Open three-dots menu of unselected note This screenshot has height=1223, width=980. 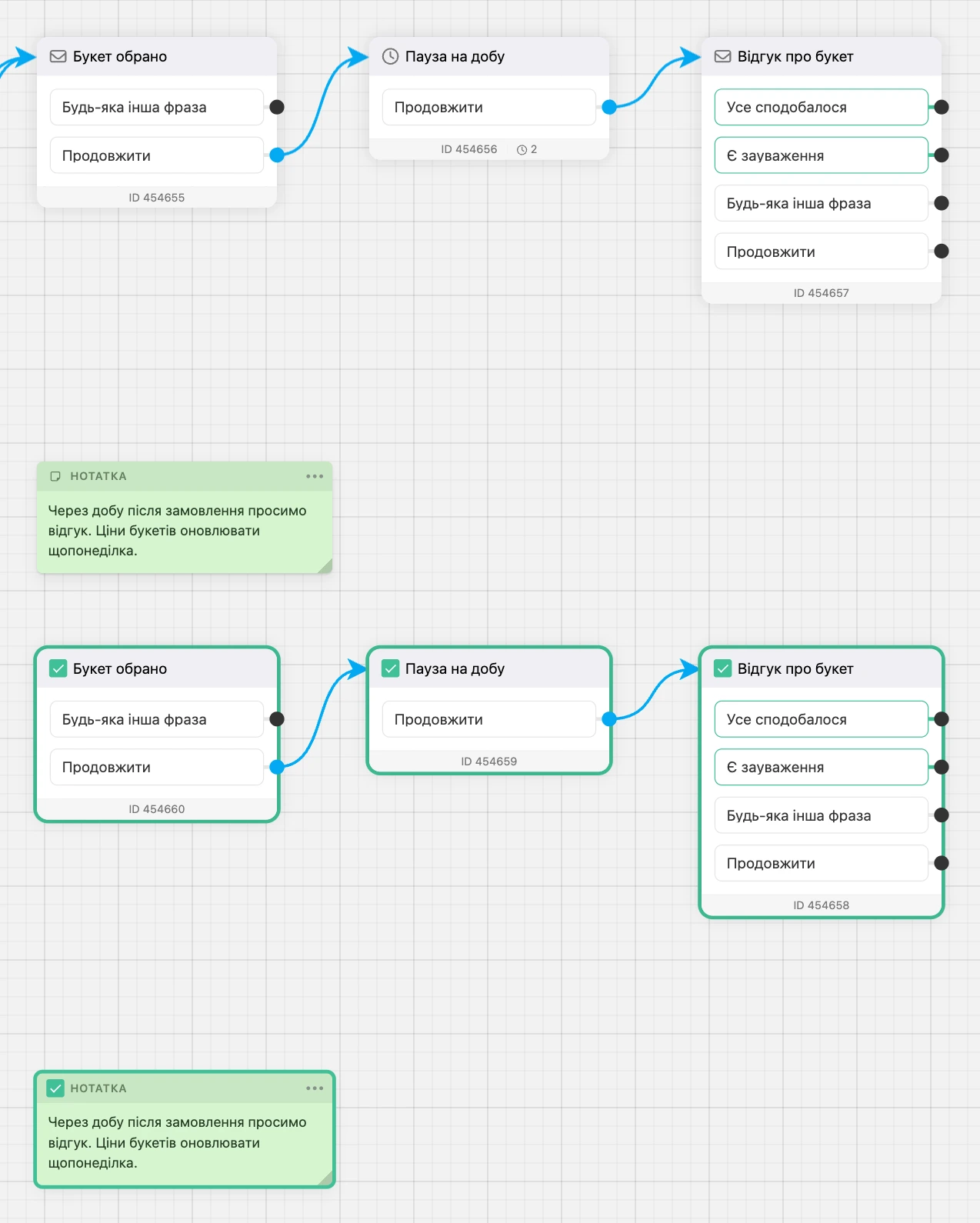click(315, 476)
